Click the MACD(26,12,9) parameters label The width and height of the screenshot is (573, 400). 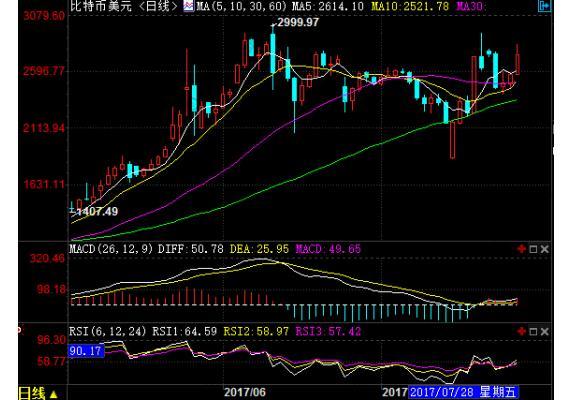[x=111, y=249]
